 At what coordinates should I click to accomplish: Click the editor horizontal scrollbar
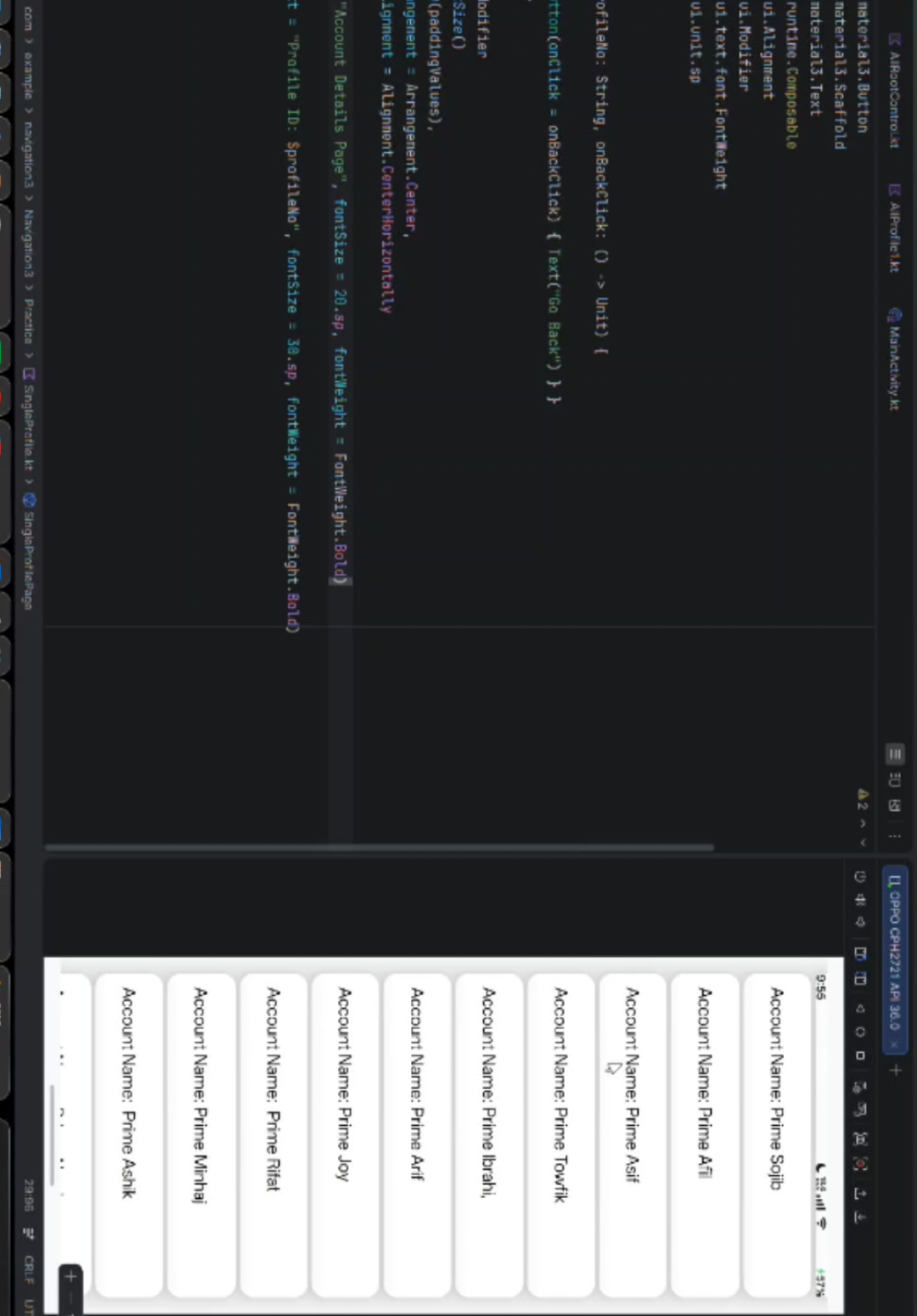(x=380, y=847)
